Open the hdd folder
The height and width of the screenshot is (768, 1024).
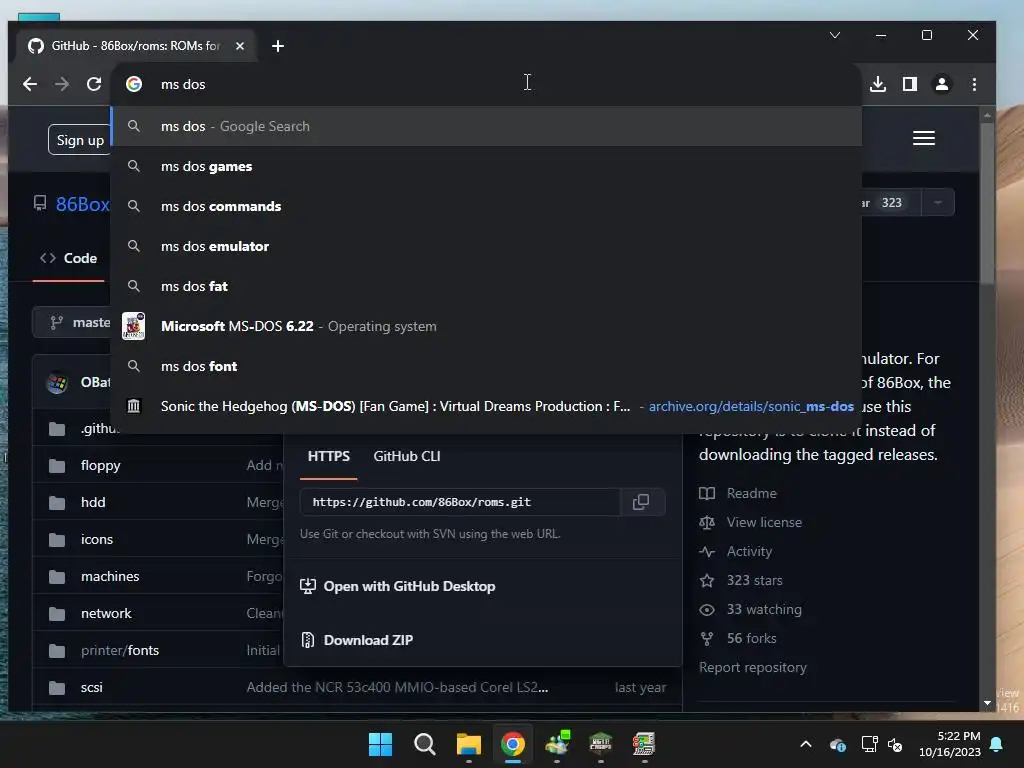(x=93, y=502)
